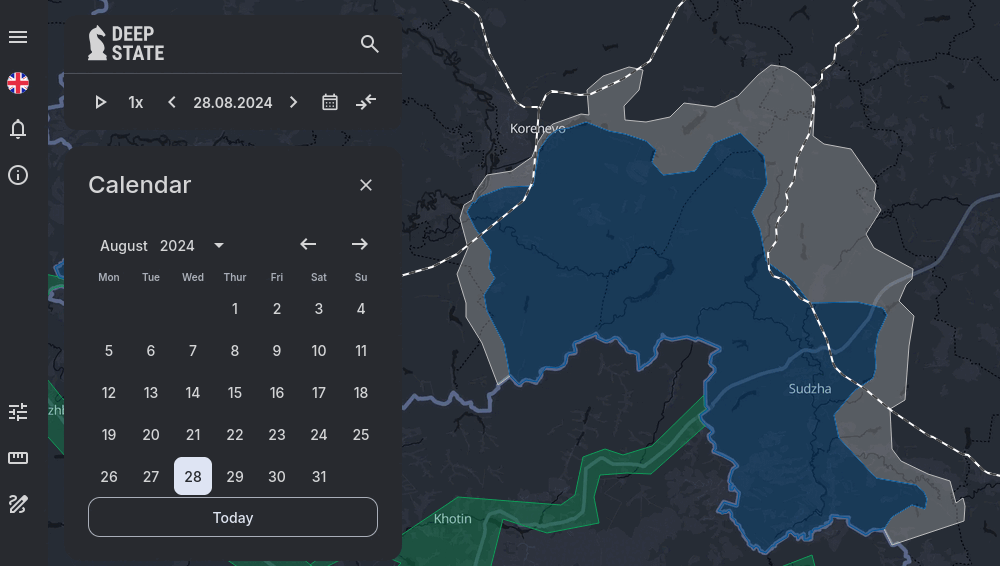
Task: Click Khotin label on the map
Action: point(453,519)
